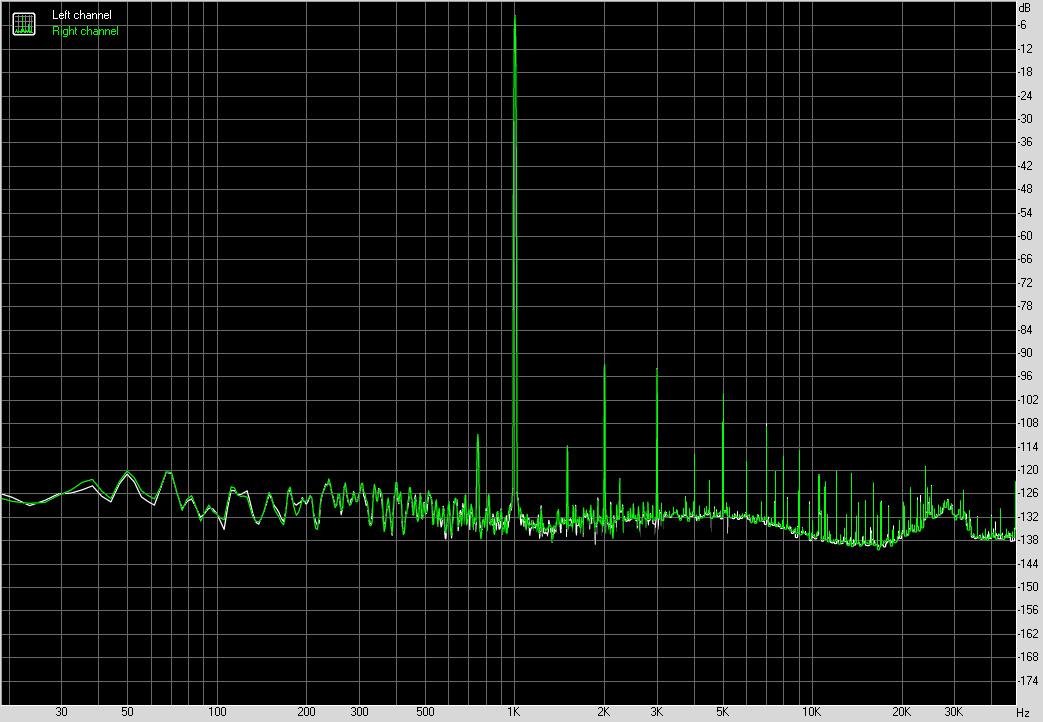
Task: Click the 10K label on the frequency axis
Action: coord(812,712)
